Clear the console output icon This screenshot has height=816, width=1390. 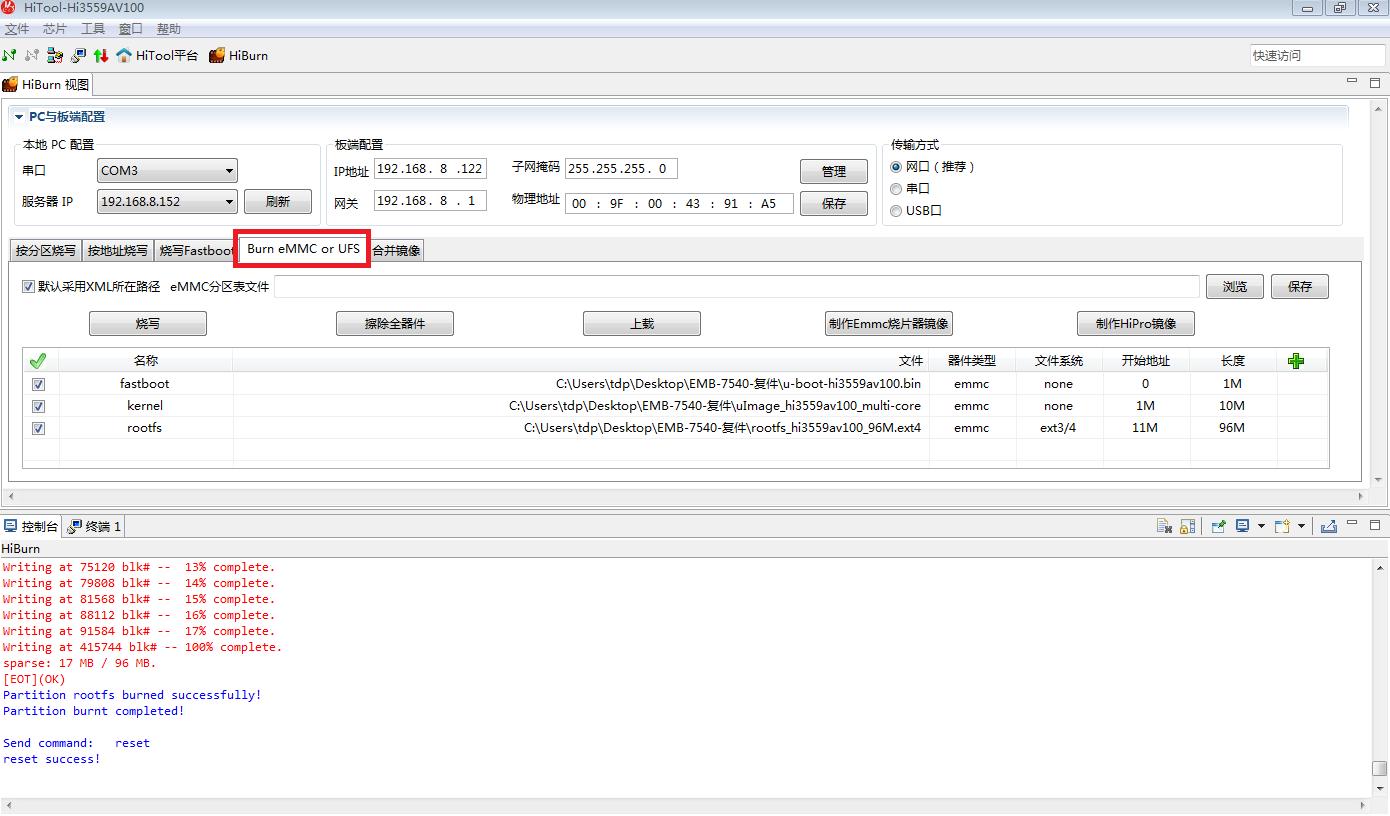click(1164, 526)
